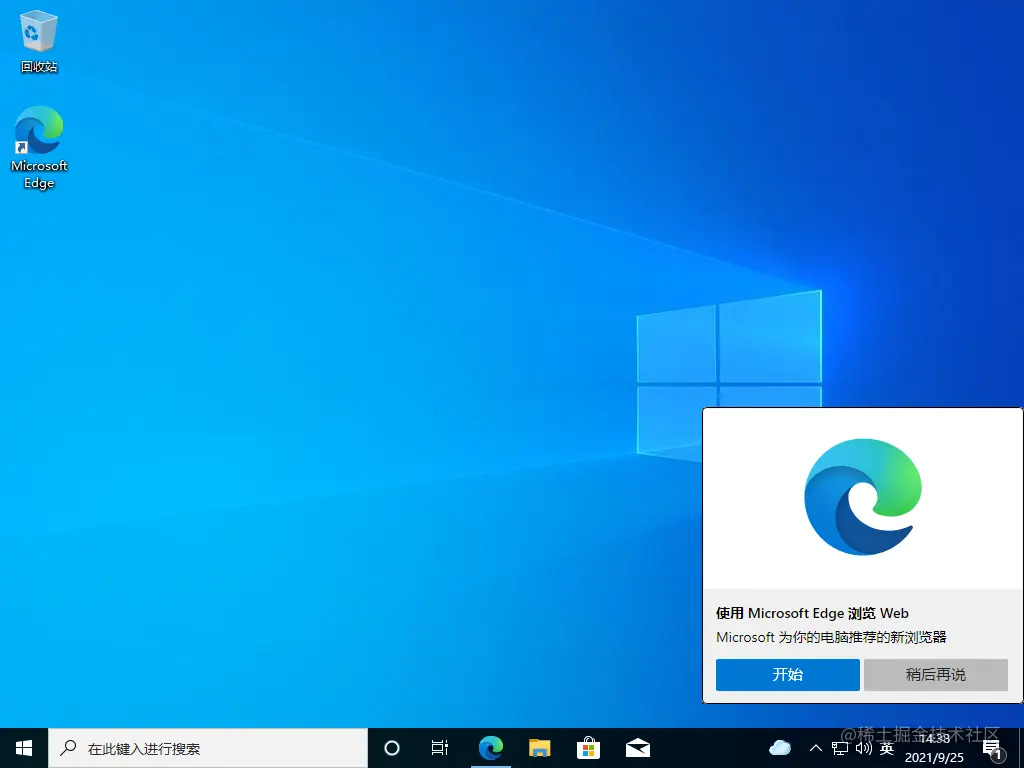
Task: Expand hidden tray icons with the chevron
Action: 817,747
